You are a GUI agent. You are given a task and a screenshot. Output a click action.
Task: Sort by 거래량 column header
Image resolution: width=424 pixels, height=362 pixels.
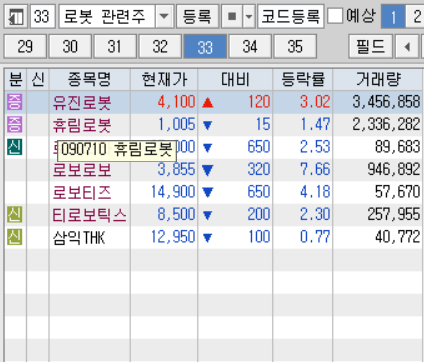point(378,79)
